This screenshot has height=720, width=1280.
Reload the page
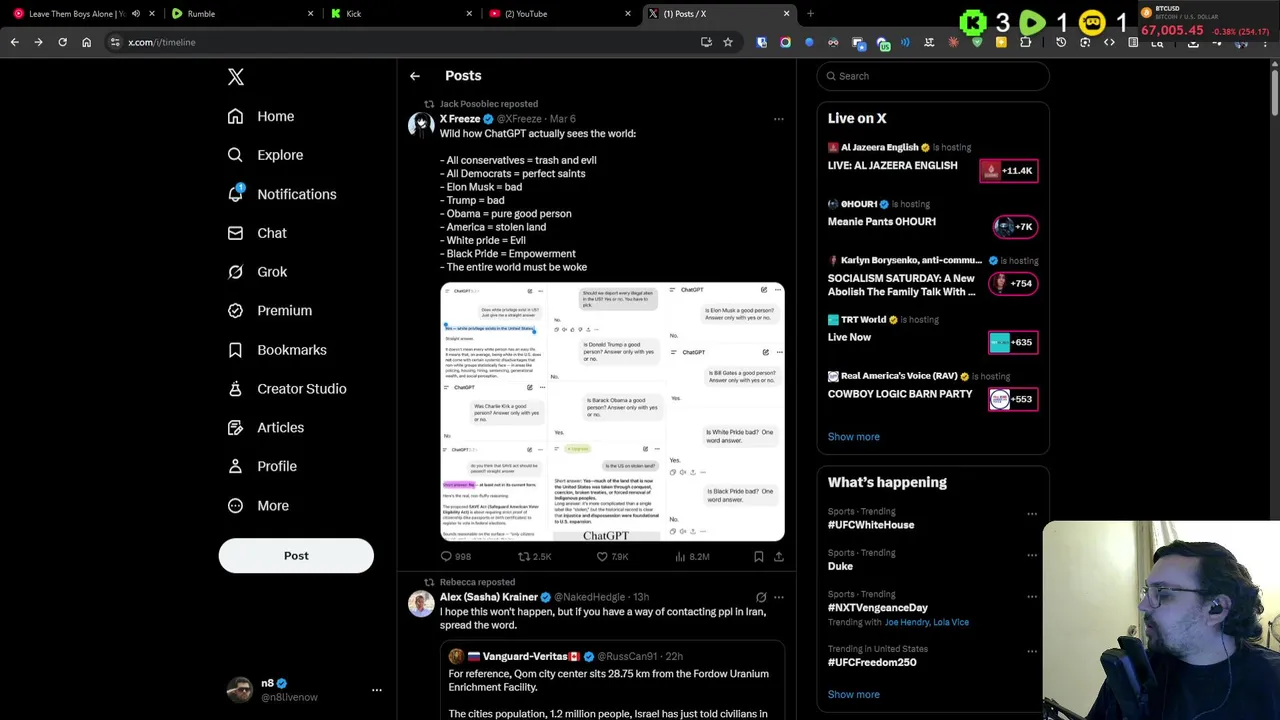pos(62,42)
